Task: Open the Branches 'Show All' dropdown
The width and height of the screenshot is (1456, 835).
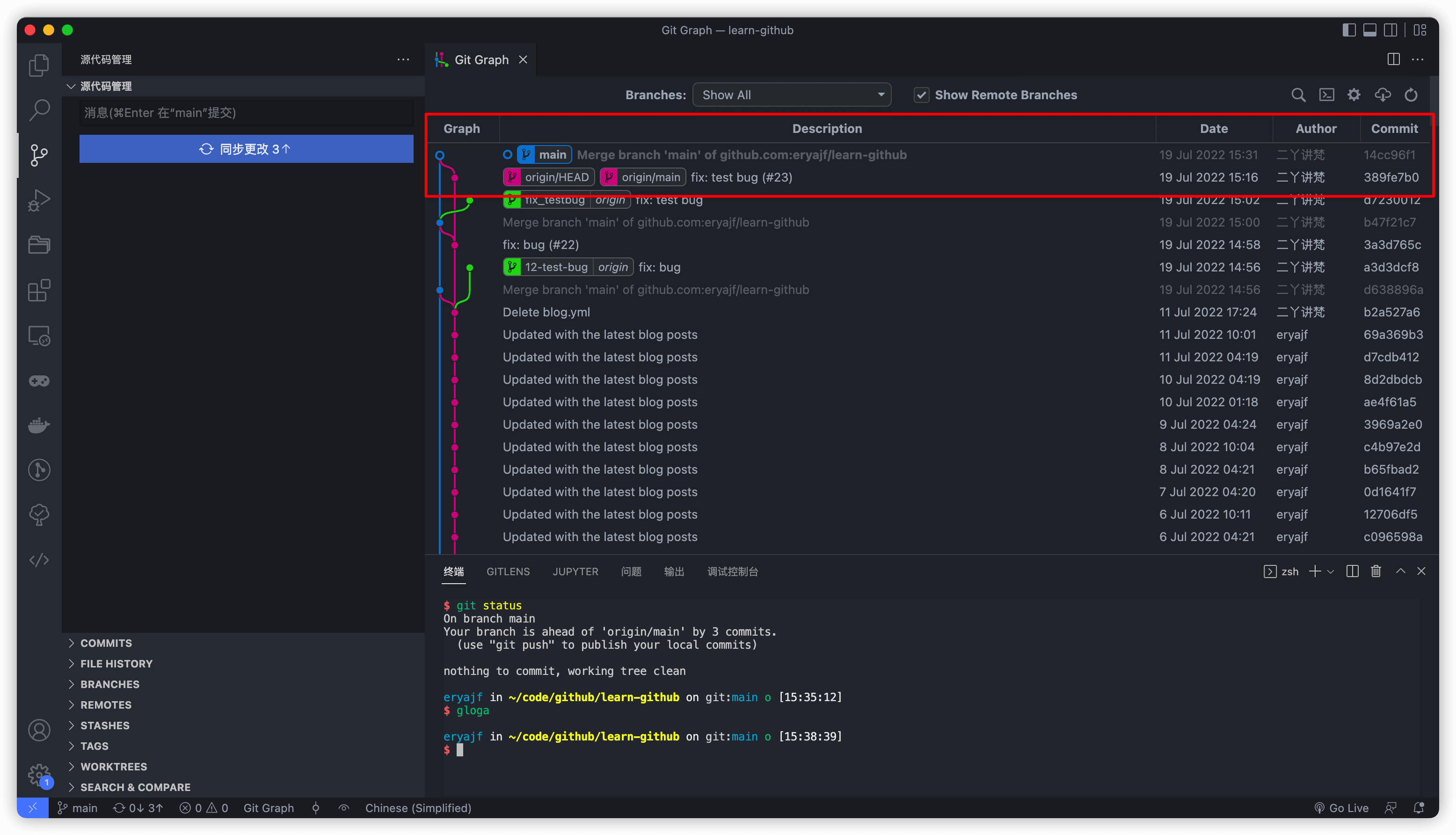Action: pos(792,95)
